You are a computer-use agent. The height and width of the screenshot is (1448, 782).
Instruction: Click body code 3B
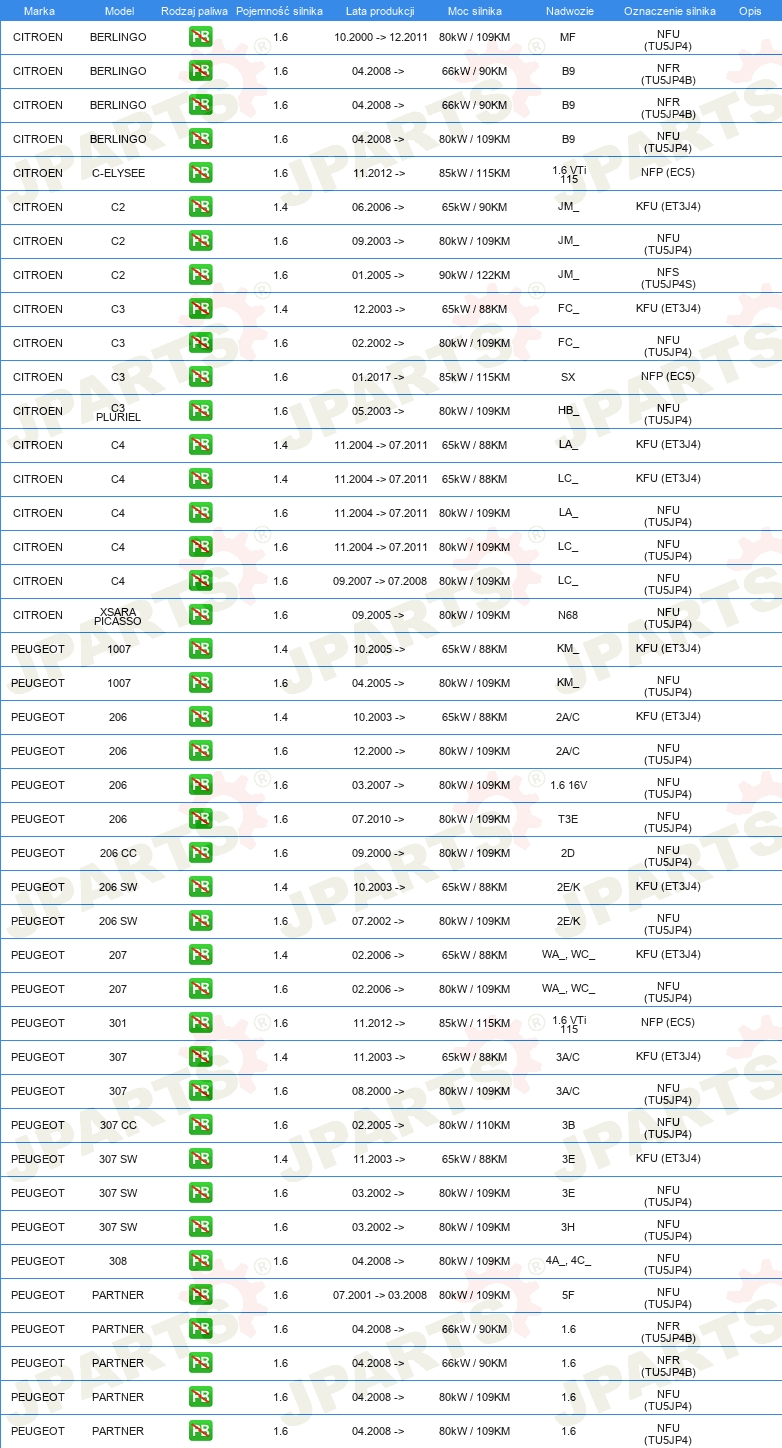point(568,1125)
